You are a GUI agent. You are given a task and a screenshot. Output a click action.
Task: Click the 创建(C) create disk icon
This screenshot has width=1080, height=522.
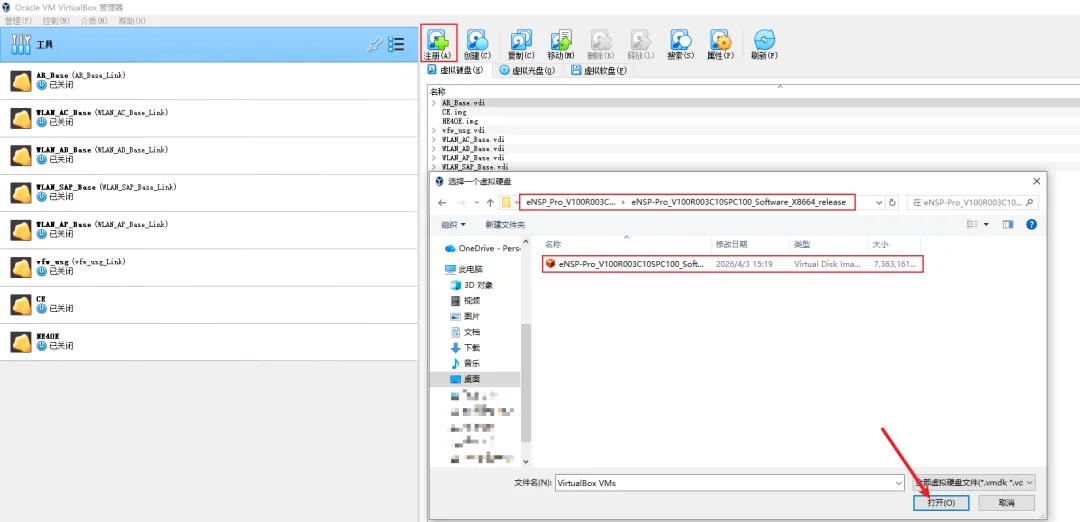(x=477, y=44)
